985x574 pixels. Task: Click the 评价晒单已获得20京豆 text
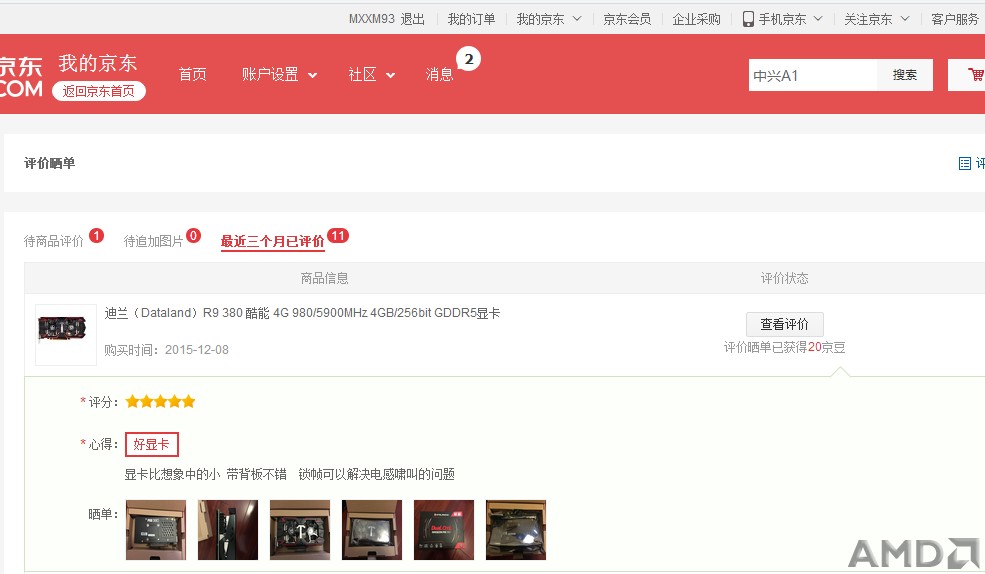click(x=785, y=347)
